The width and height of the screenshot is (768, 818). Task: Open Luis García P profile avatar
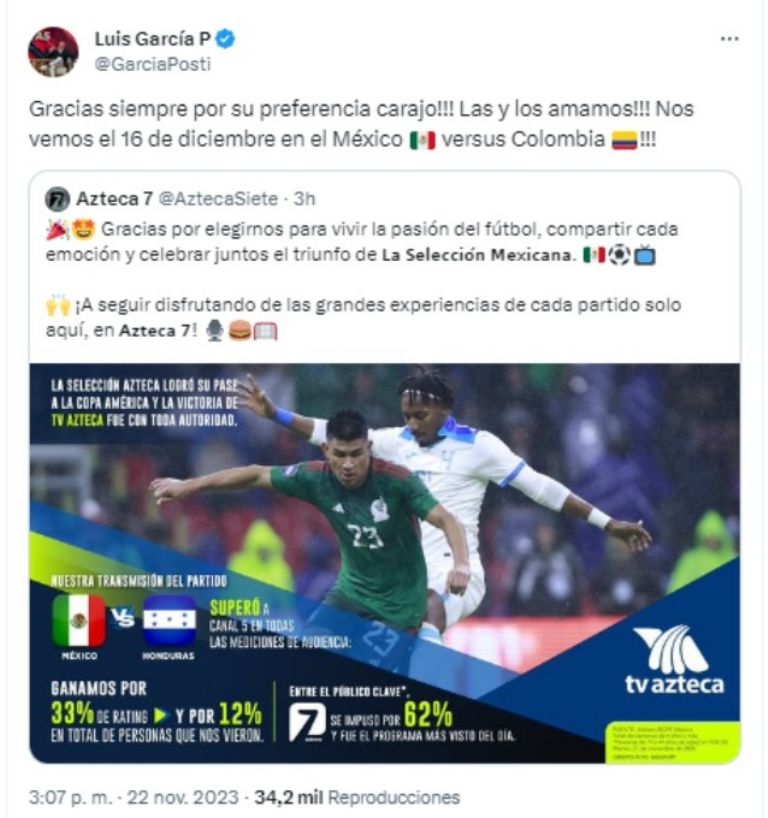pyautogui.click(x=53, y=52)
